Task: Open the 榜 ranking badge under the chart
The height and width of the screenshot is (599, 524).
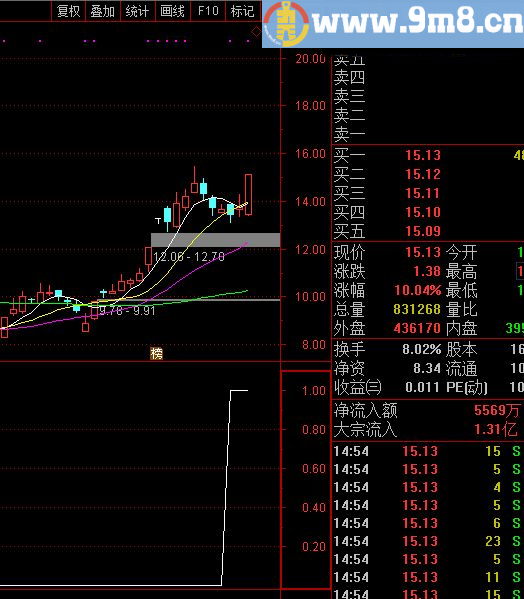Action: tap(156, 353)
